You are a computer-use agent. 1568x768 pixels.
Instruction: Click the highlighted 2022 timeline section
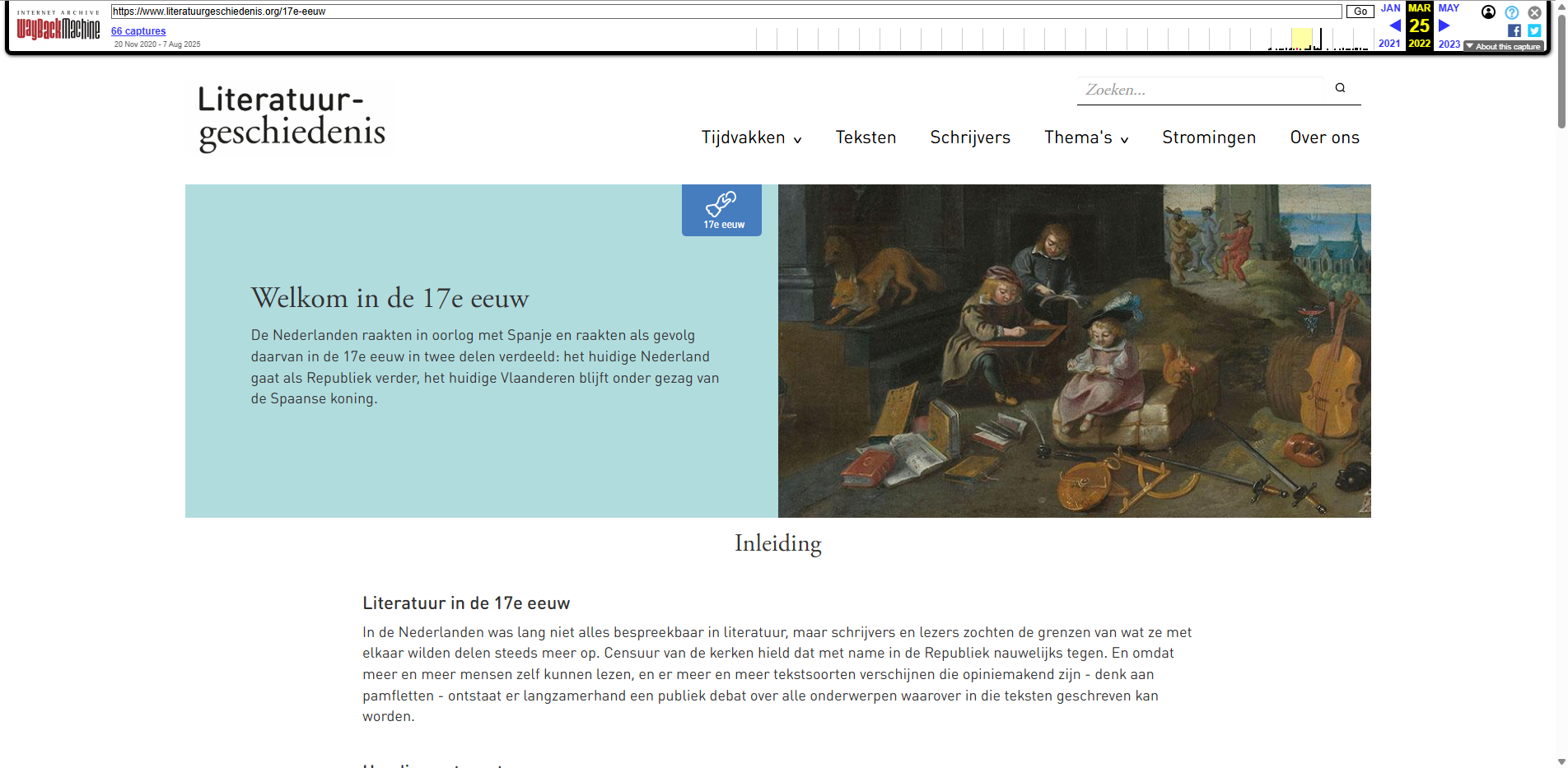click(x=1301, y=39)
